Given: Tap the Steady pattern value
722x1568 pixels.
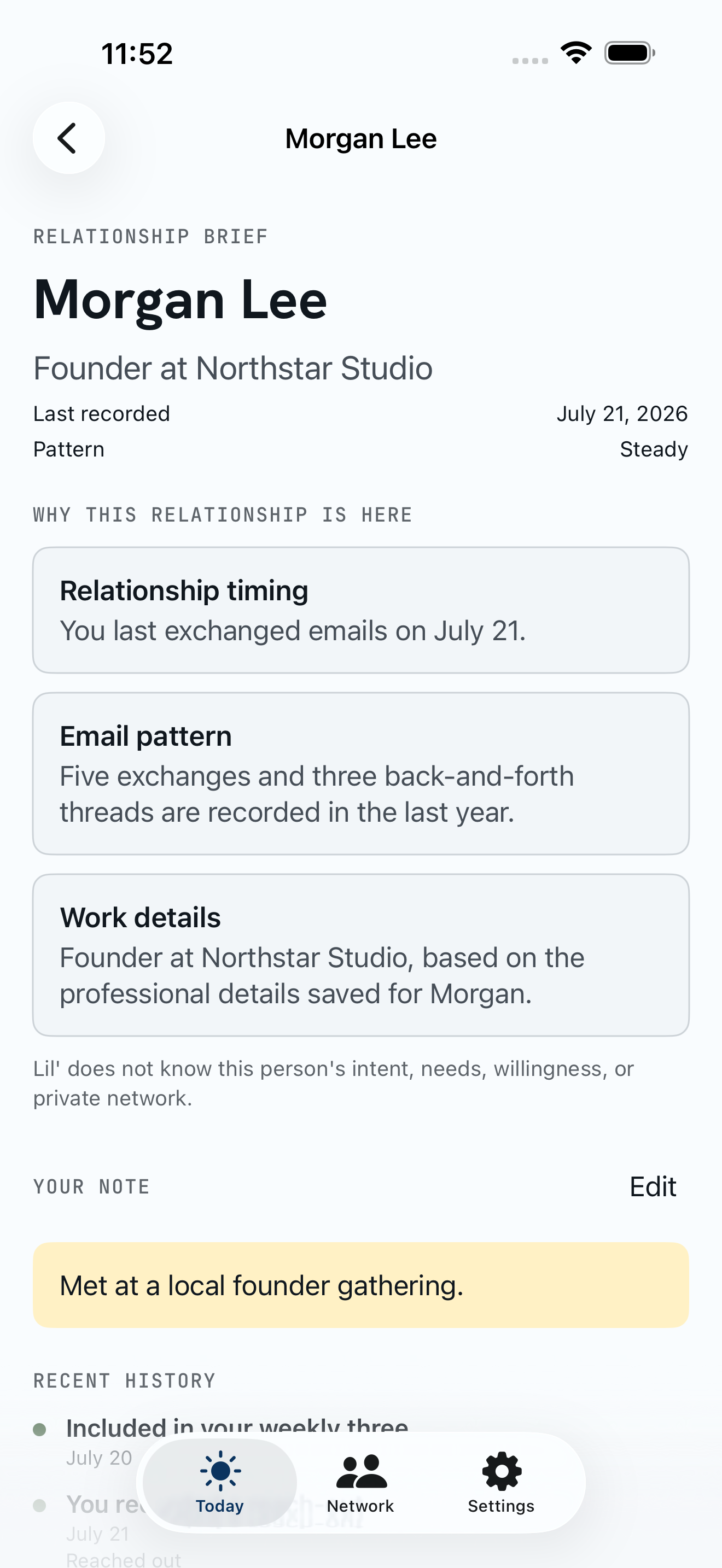Looking at the screenshot, I should (x=654, y=449).
